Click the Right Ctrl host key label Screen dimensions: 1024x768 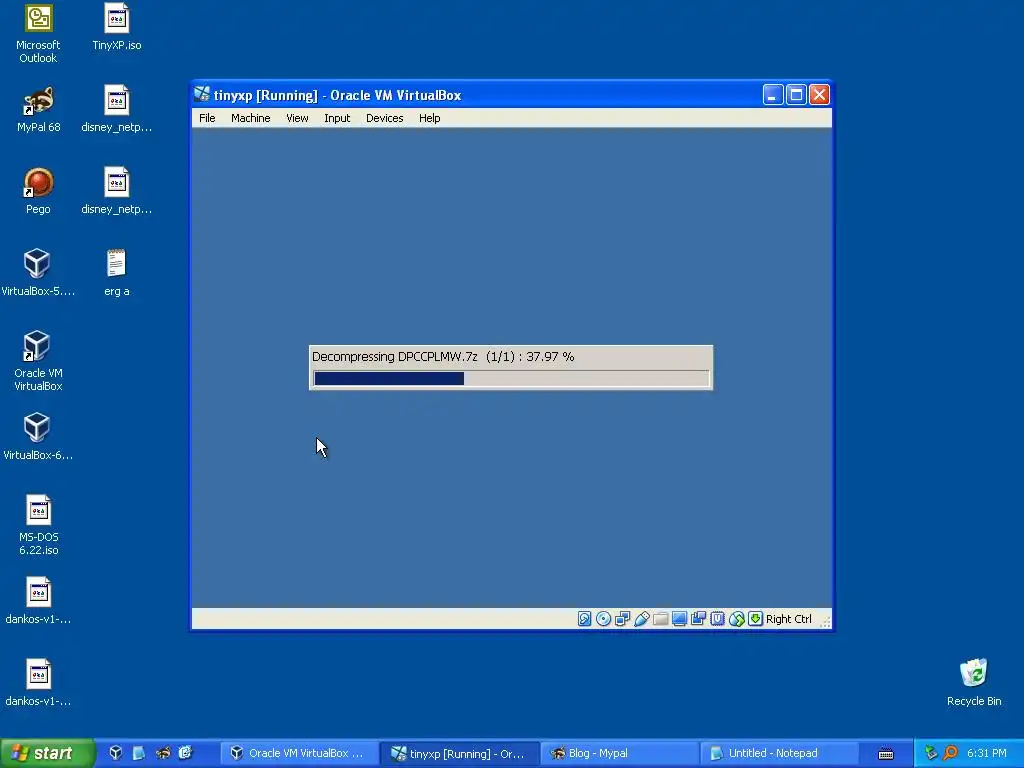click(788, 619)
